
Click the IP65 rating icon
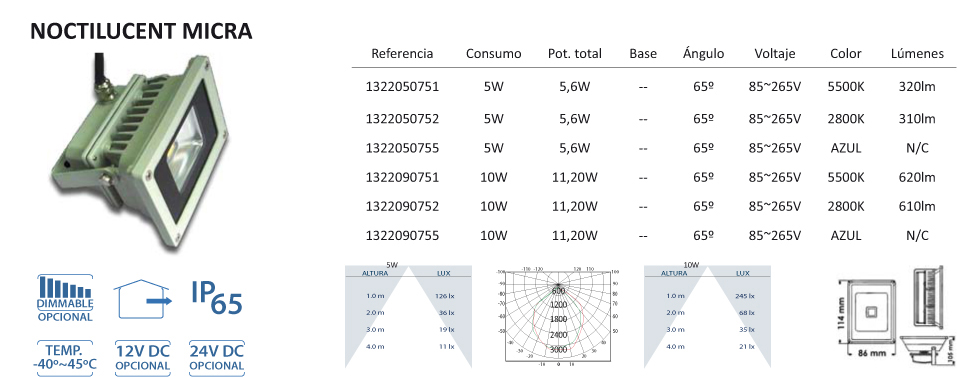point(217,298)
